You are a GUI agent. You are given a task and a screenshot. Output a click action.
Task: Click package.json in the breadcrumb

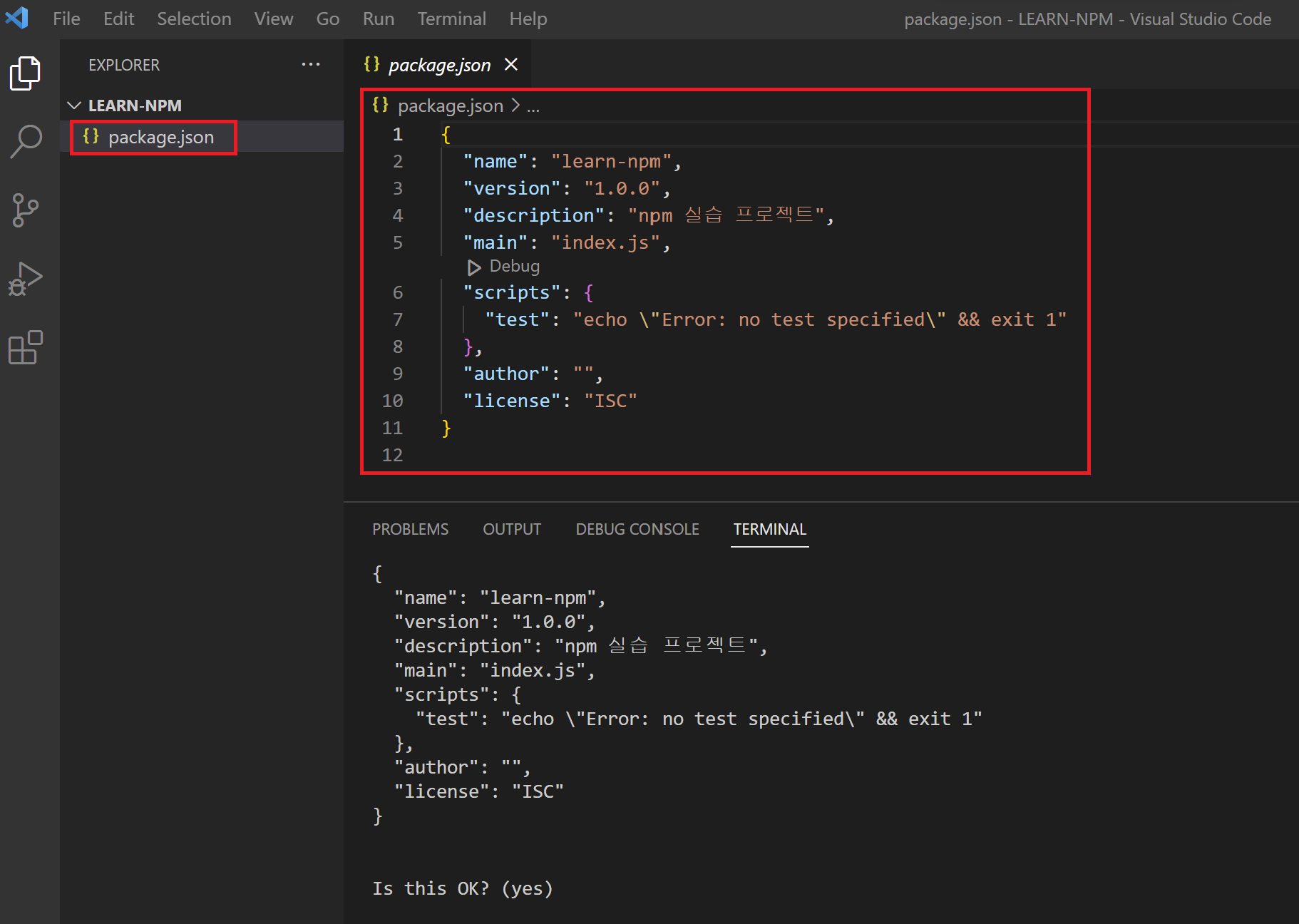click(x=450, y=106)
